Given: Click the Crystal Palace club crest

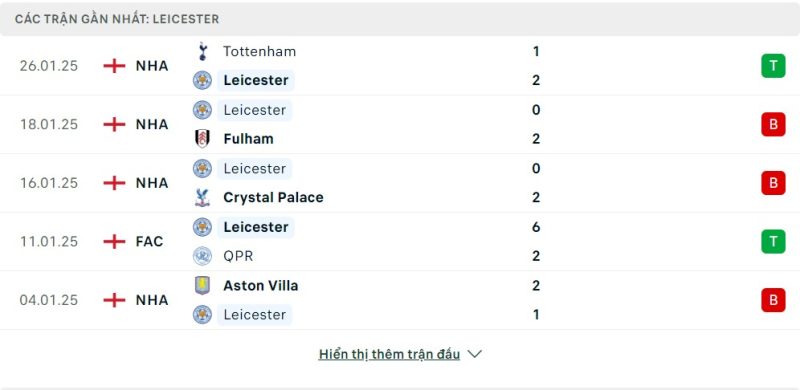Looking at the screenshot, I should click(203, 198).
